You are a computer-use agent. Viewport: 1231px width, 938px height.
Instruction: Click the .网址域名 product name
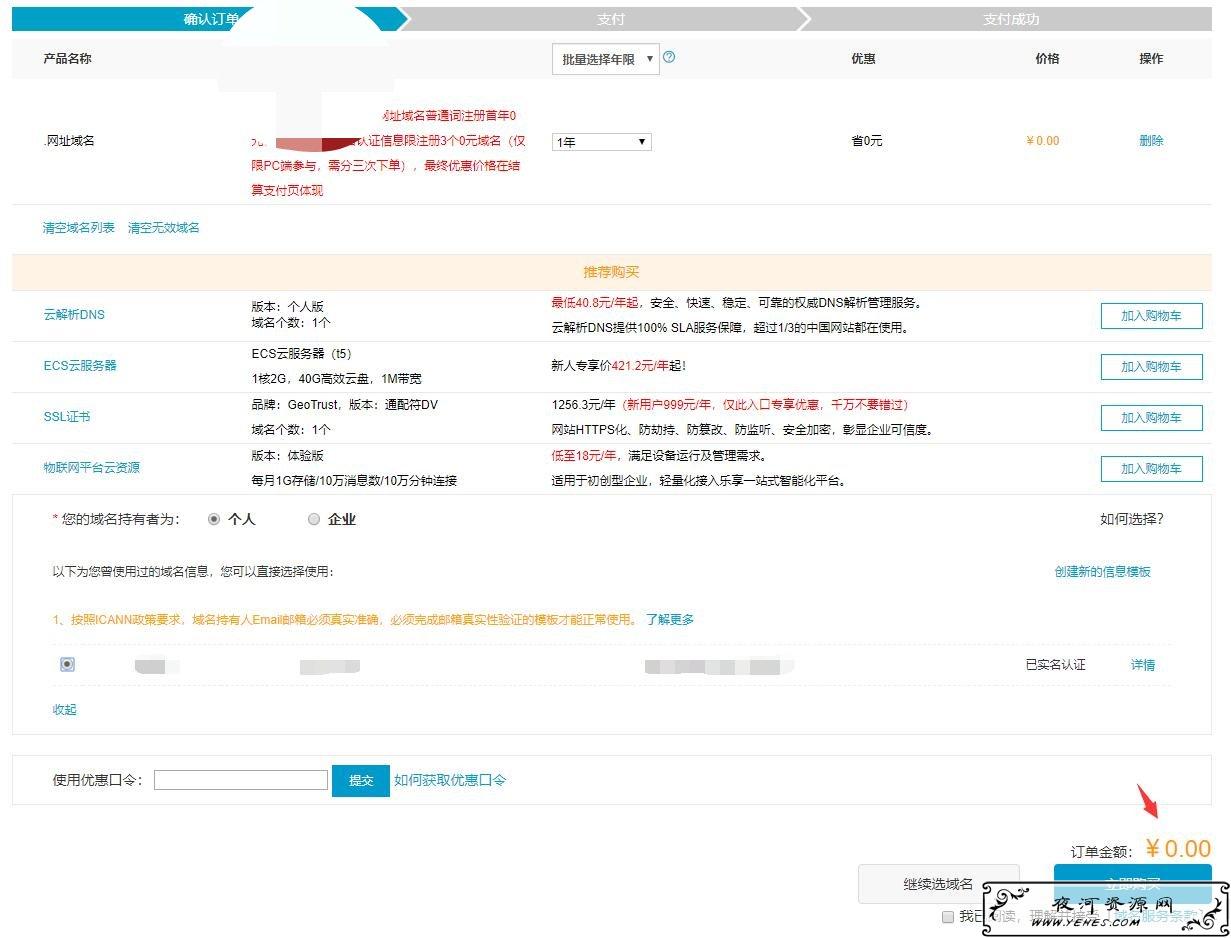coord(69,141)
